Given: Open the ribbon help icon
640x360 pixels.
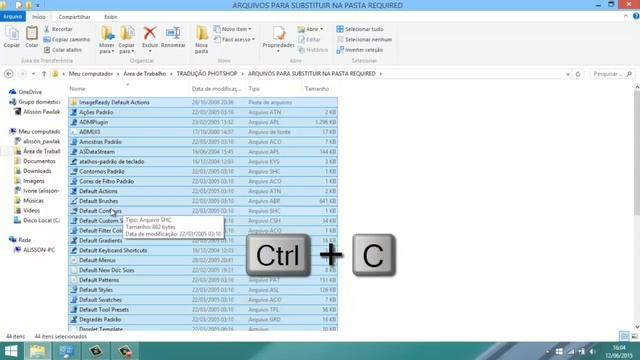Looking at the screenshot, I should [636, 16].
